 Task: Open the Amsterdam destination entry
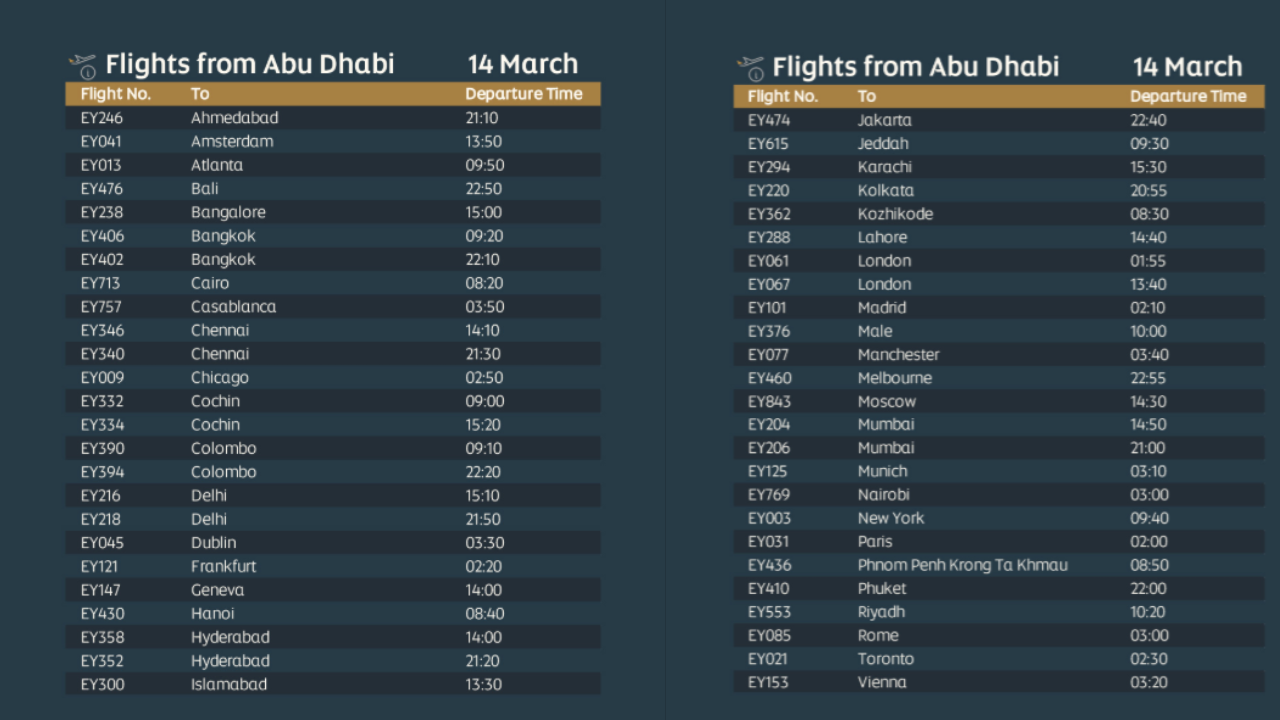tap(232, 142)
